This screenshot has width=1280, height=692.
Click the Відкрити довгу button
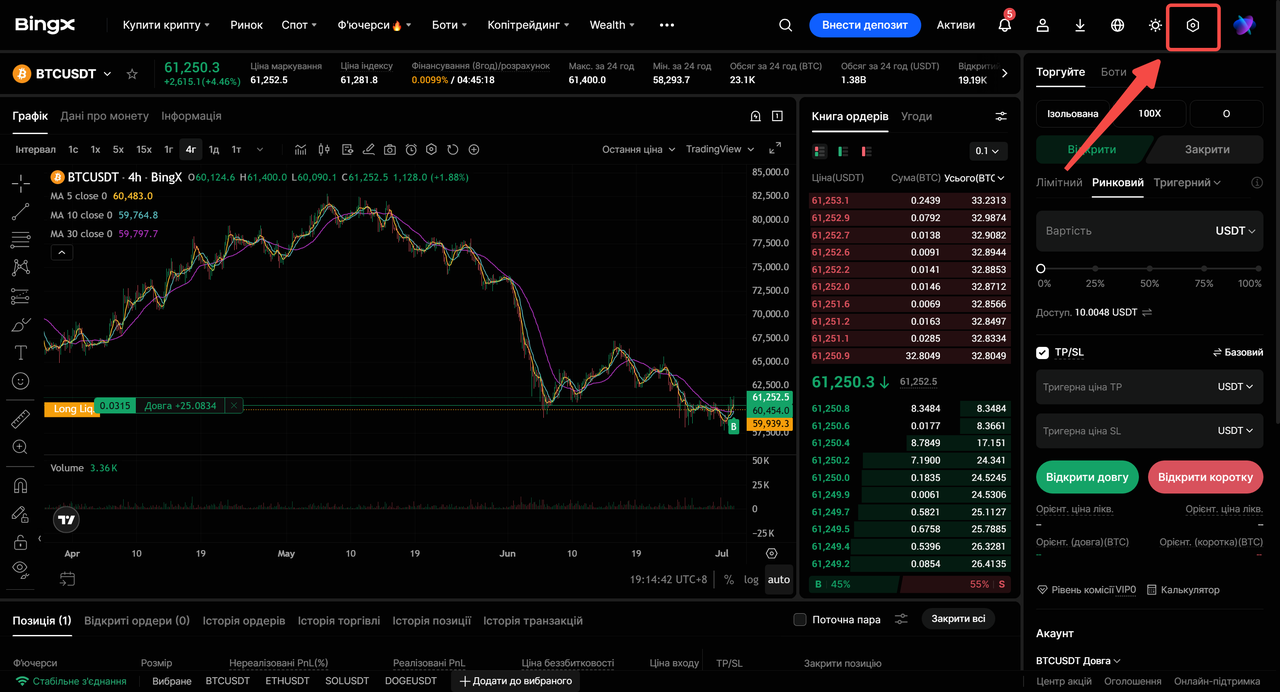tap(1087, 477)
